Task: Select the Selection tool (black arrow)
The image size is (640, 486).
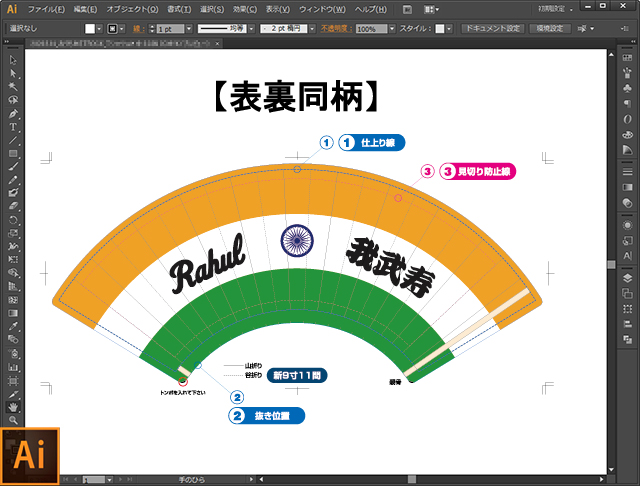Action: click(13, 60)
